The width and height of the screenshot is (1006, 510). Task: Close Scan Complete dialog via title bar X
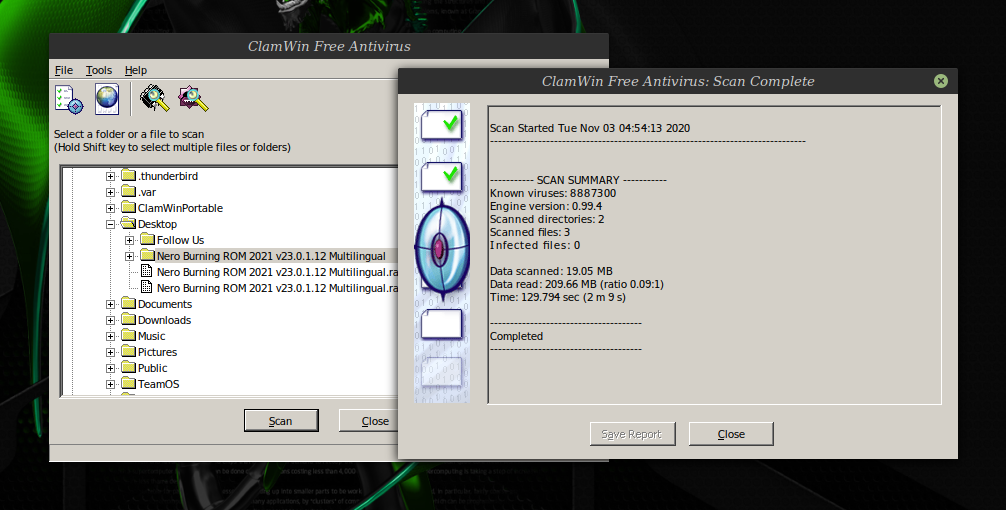click(941, 81)
